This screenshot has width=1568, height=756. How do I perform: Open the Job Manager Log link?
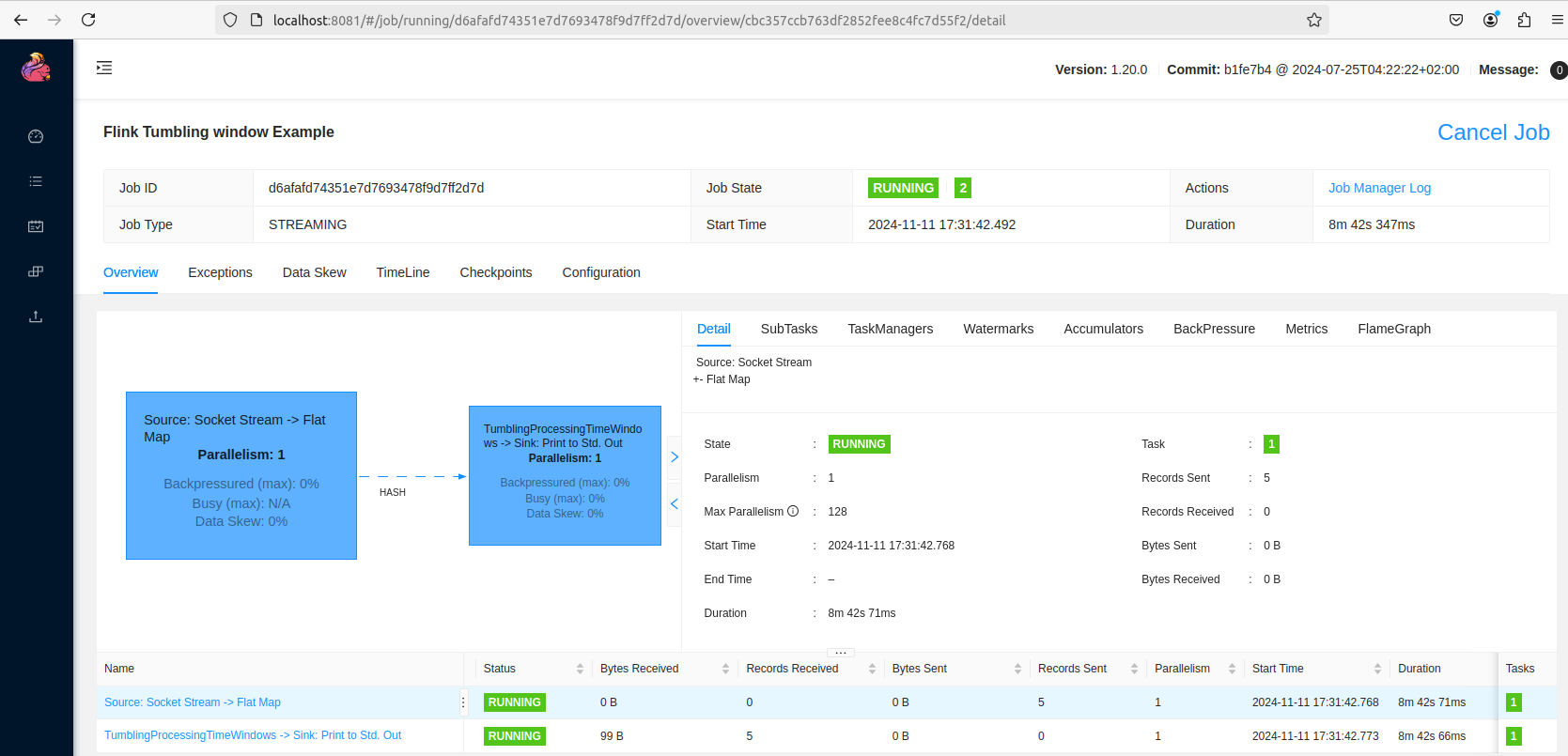1380,188
